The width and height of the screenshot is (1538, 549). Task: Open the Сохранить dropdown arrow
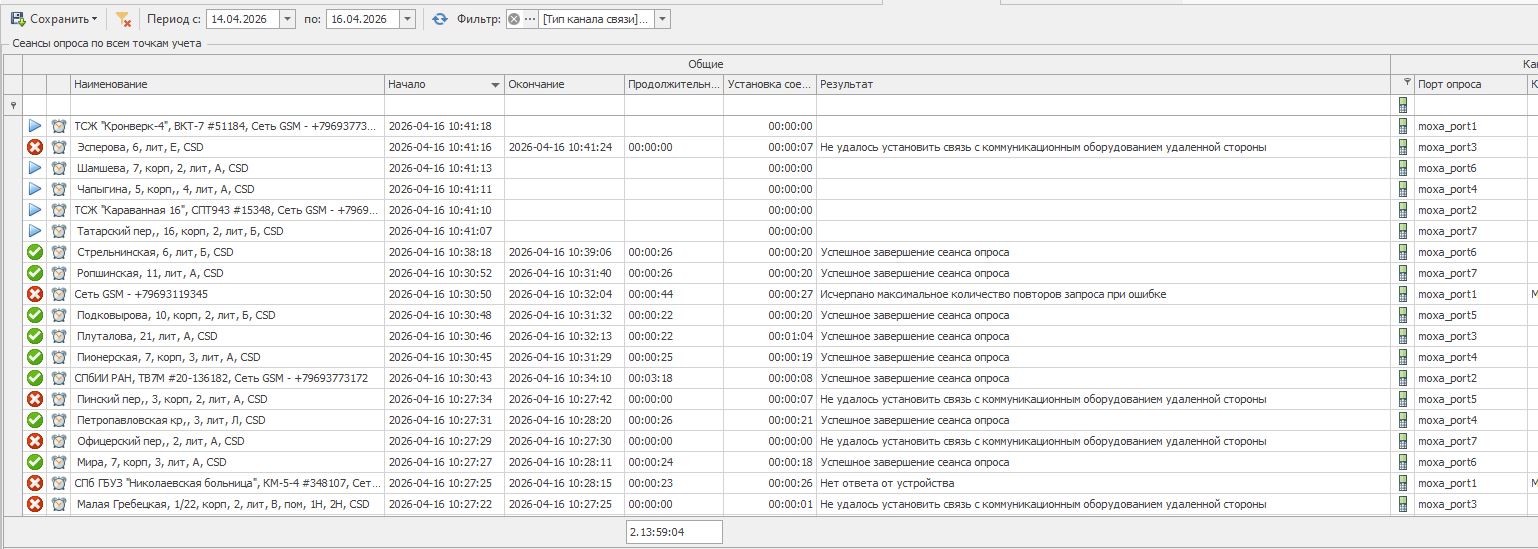[x=95, y=19]
